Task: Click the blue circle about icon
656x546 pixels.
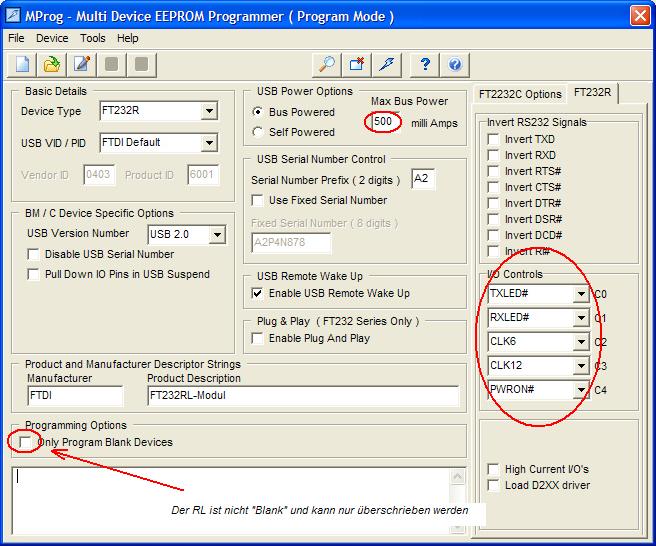Action: tap(455, 65)
